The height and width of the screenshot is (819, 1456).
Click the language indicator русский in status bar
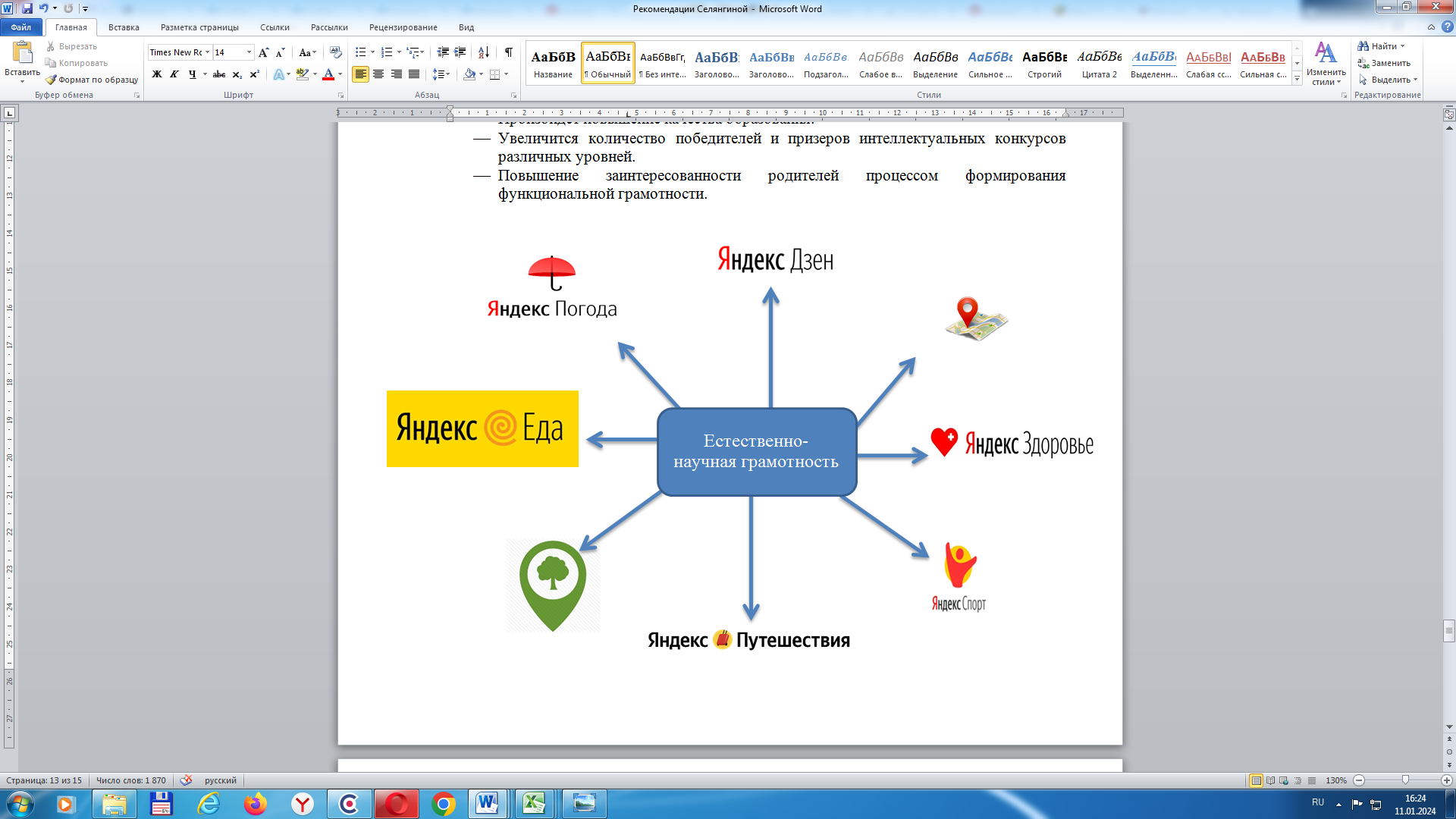pos(221,780)
